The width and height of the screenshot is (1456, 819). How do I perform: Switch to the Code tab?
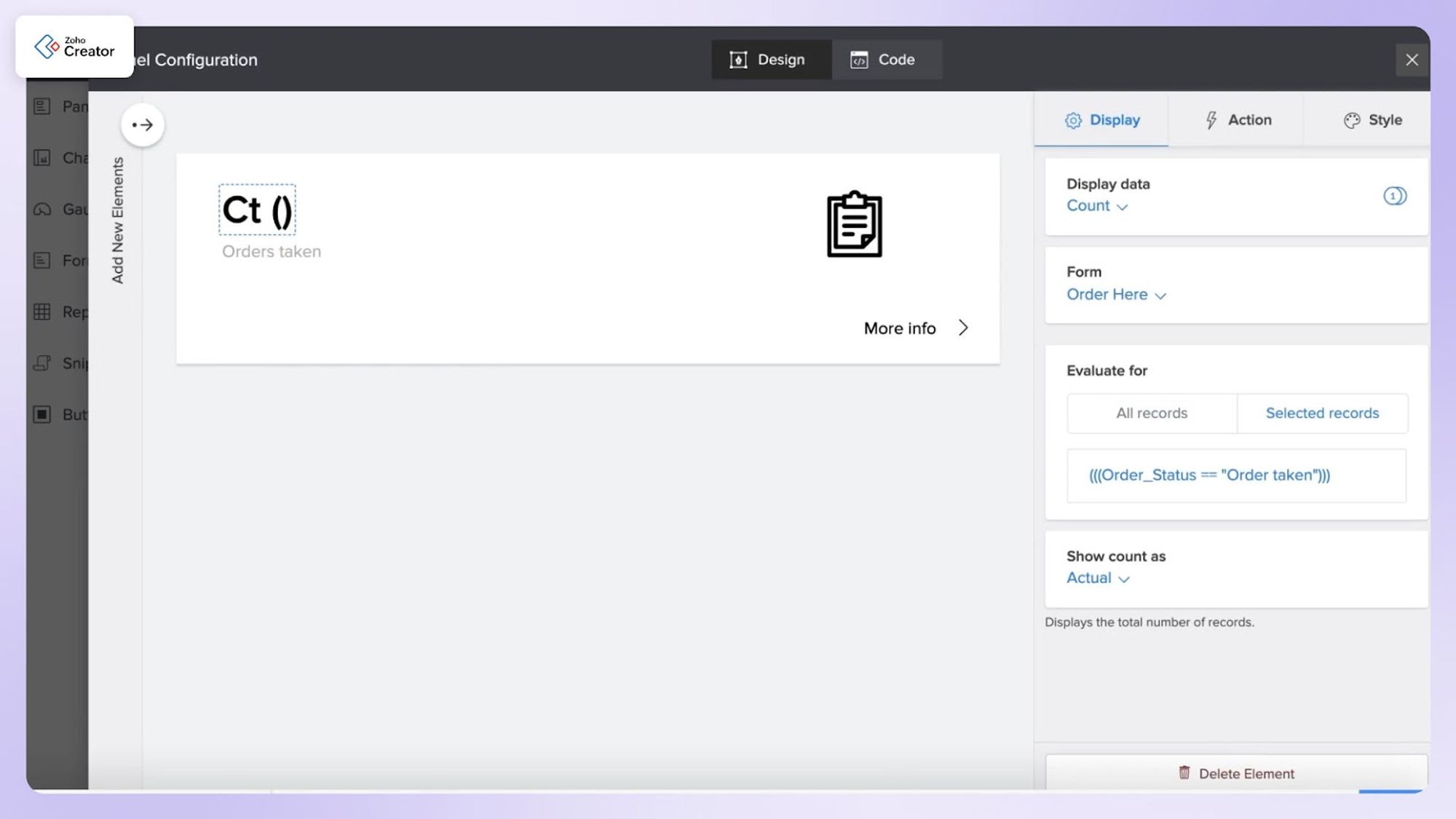pos(887,59)
